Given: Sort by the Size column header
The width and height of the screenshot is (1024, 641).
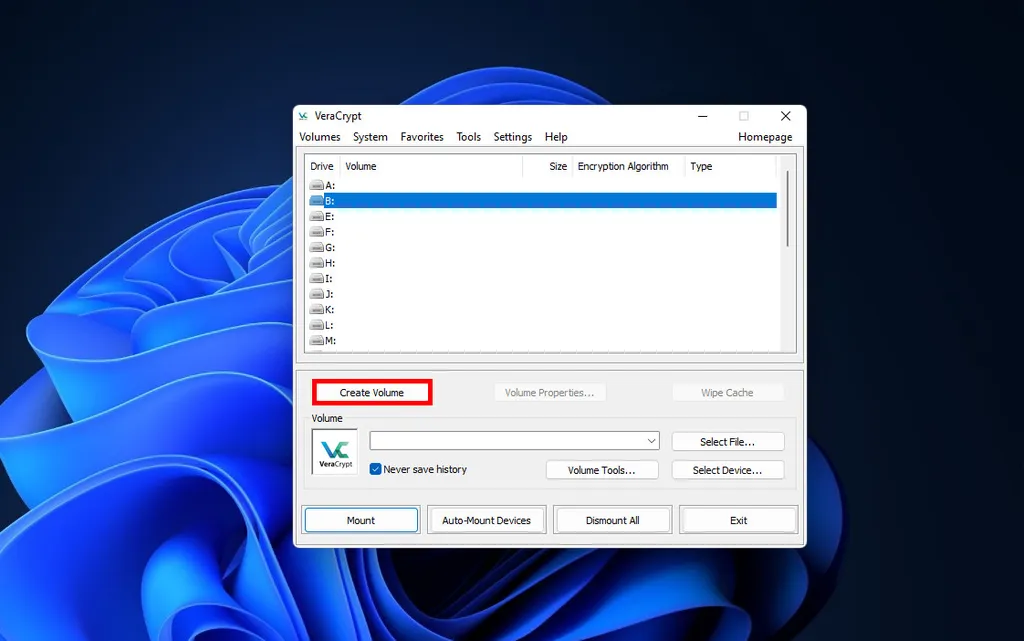Looking at the screenshot, I should click(x=548, y=166).
